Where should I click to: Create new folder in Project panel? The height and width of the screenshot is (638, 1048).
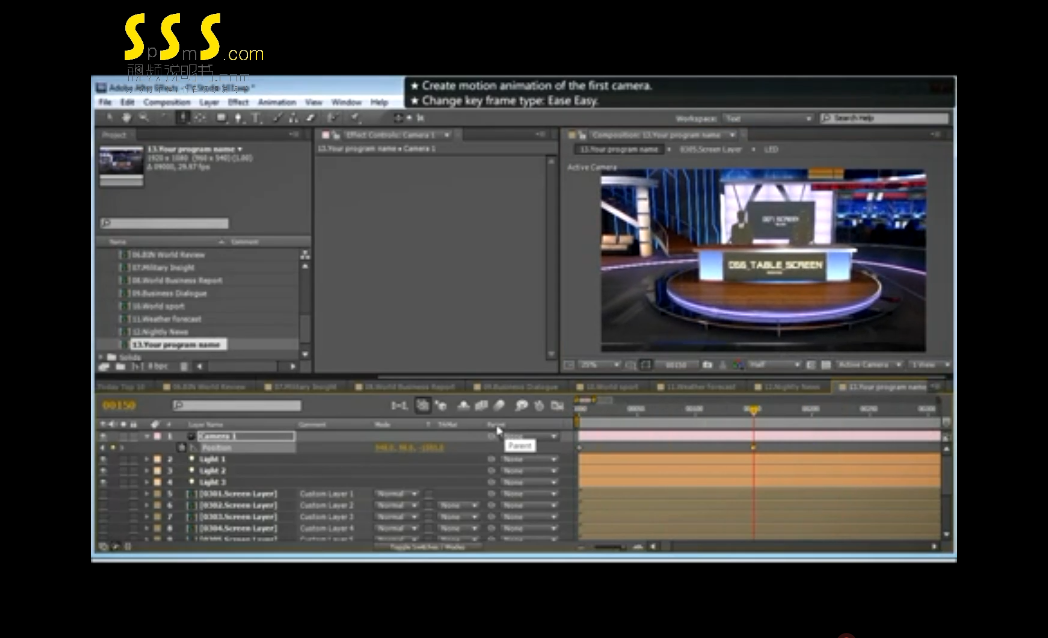pos(120,366)
